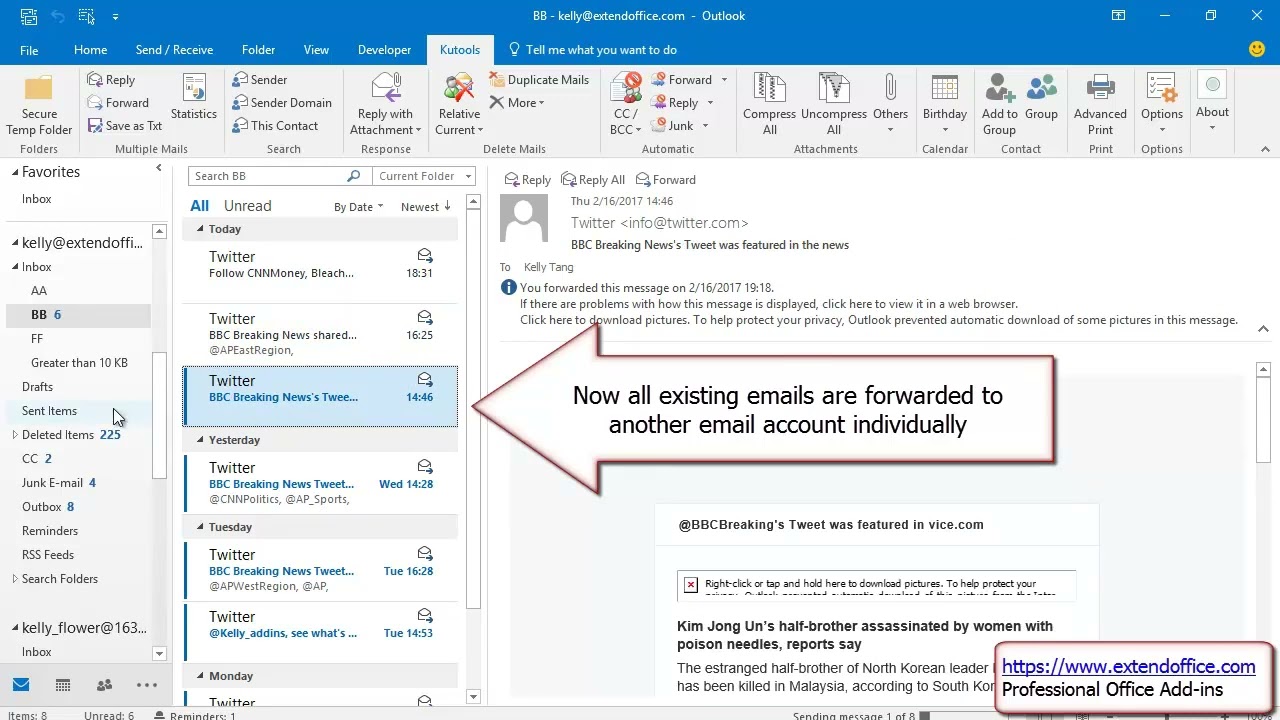Viewport: 1280px width, 720px height.
Task: Search This Contact
Action: click(275, 126)
